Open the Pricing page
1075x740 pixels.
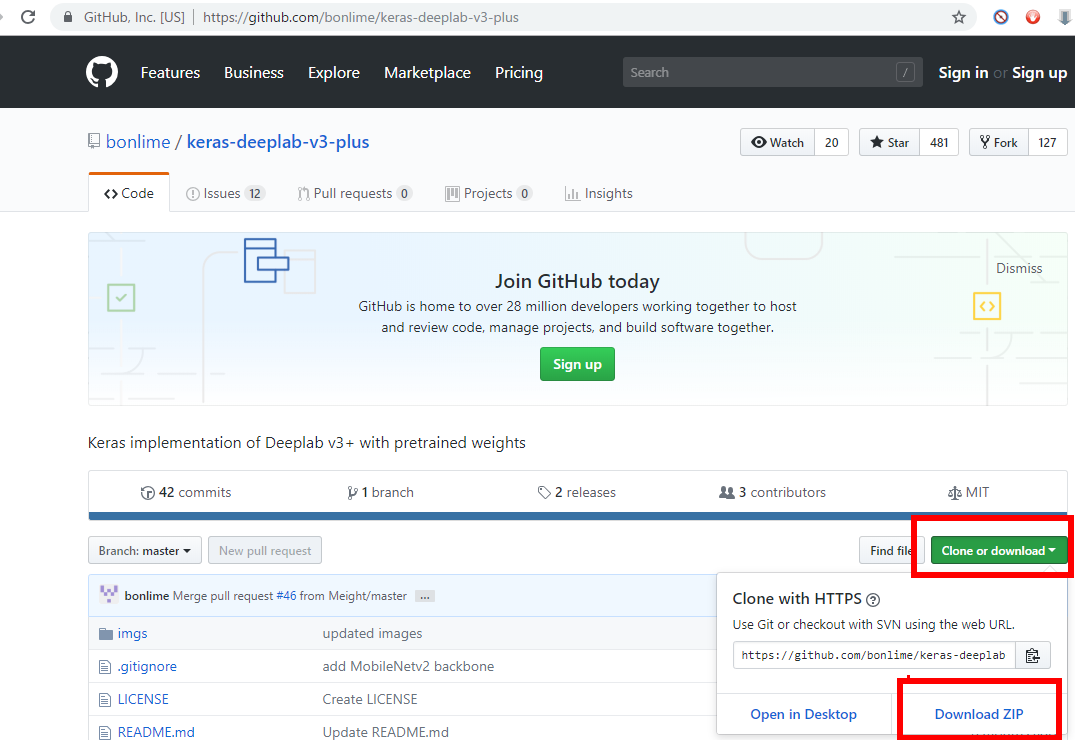click(519, 73)
